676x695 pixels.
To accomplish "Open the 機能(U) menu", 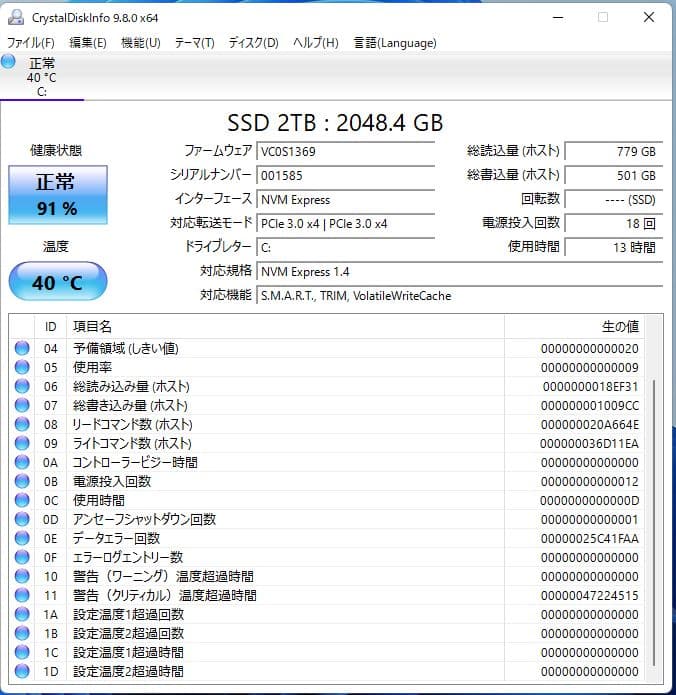I will [x=141, y=43].
